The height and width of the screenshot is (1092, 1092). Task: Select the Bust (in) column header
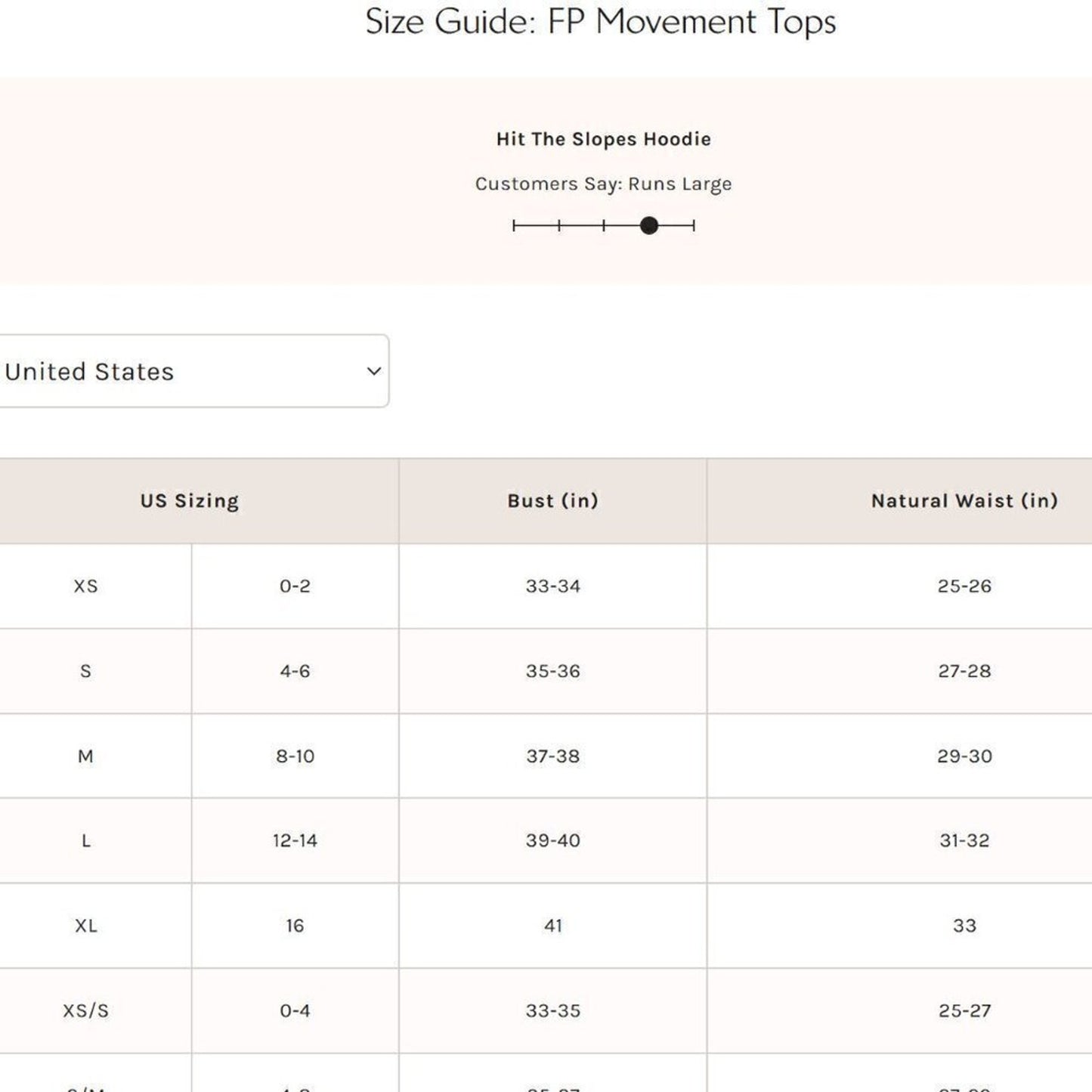click(x=553, y=500)
